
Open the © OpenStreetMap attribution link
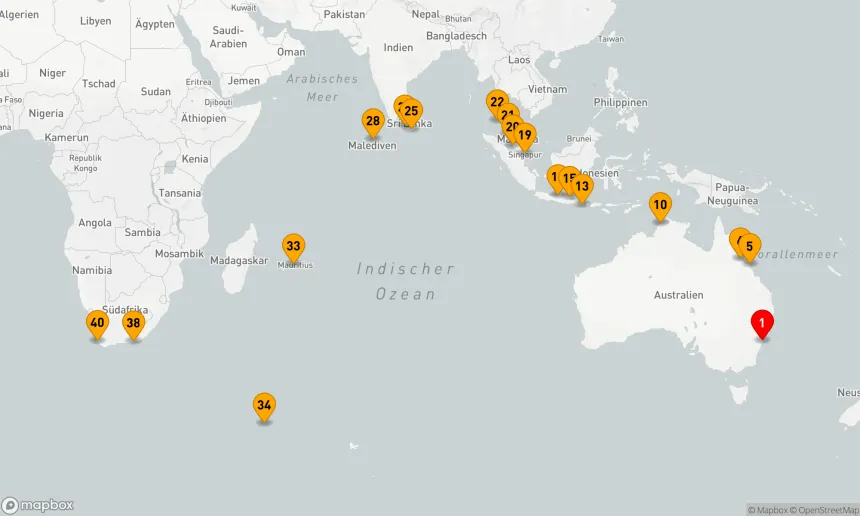click(824, 510)
